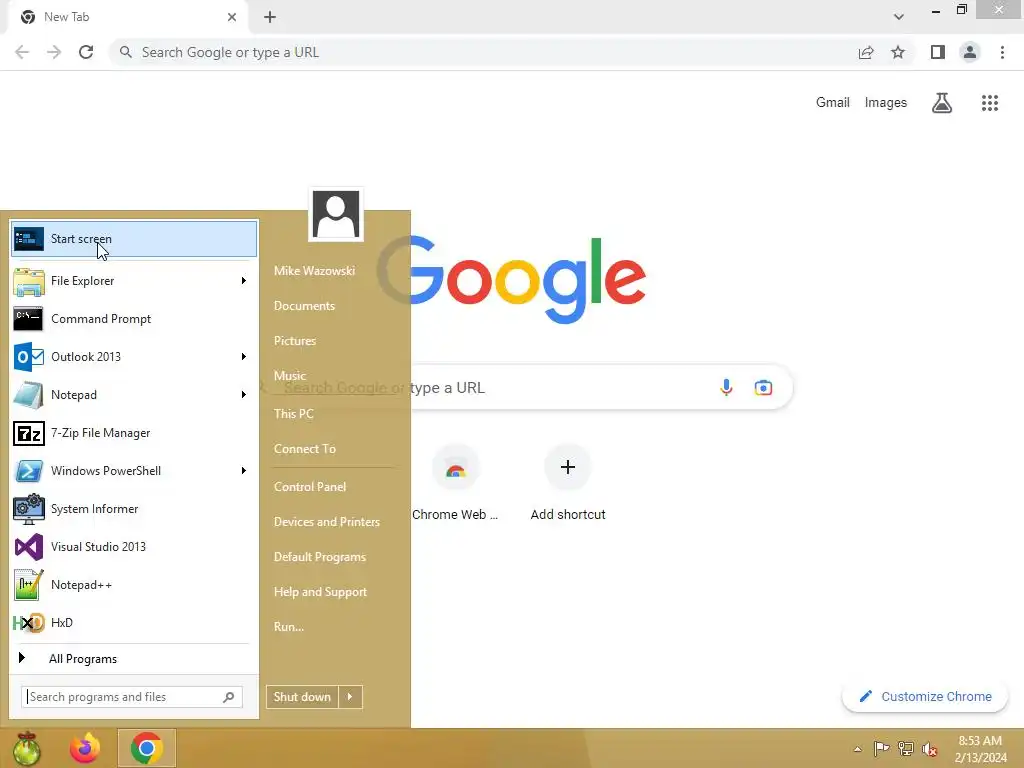Click the HxD hex editor icon
This screenshot has height=768, width=1024.
coord(29,622)
